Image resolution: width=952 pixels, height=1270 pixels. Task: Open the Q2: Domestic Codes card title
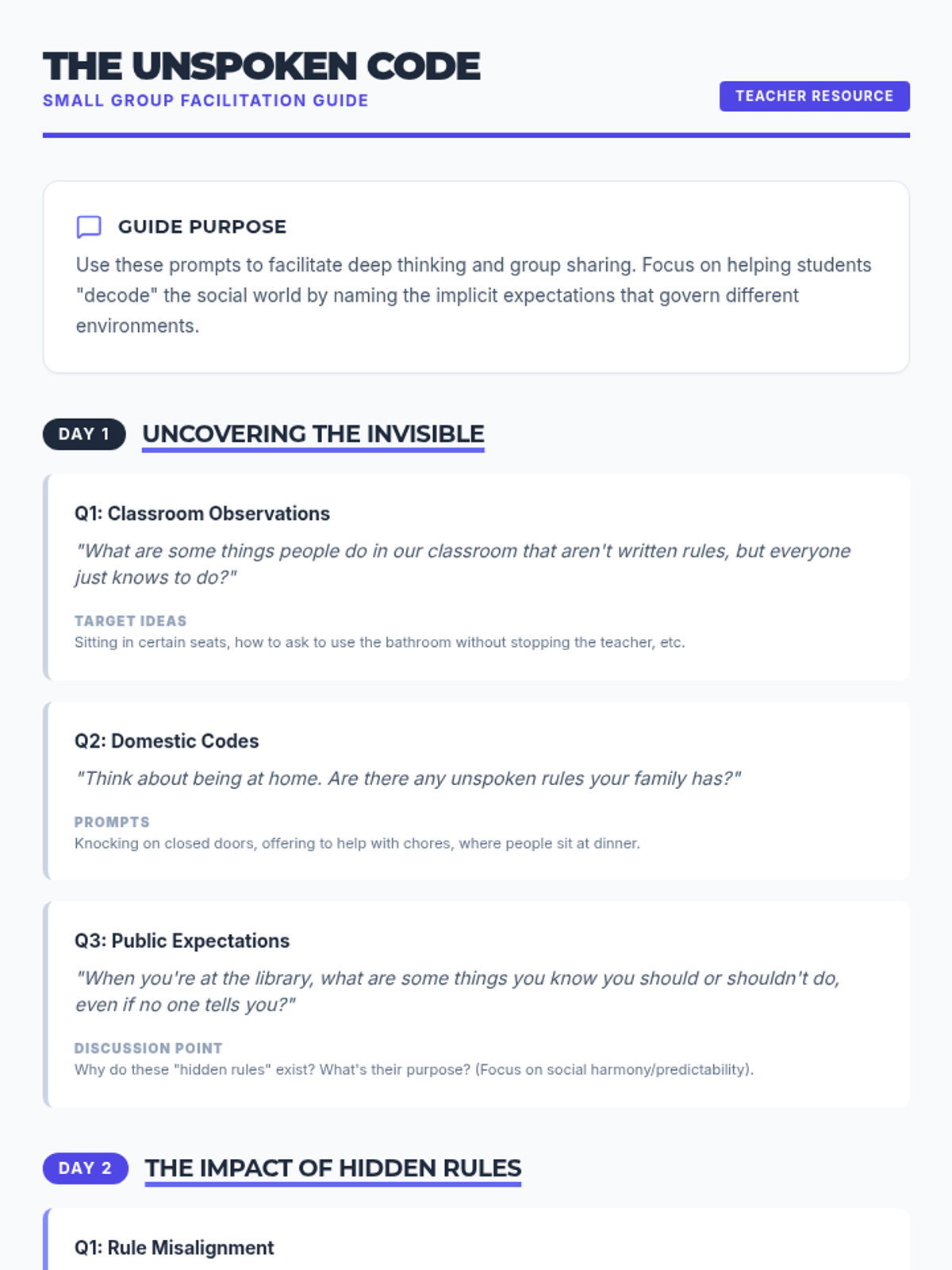tap(167, 741)
